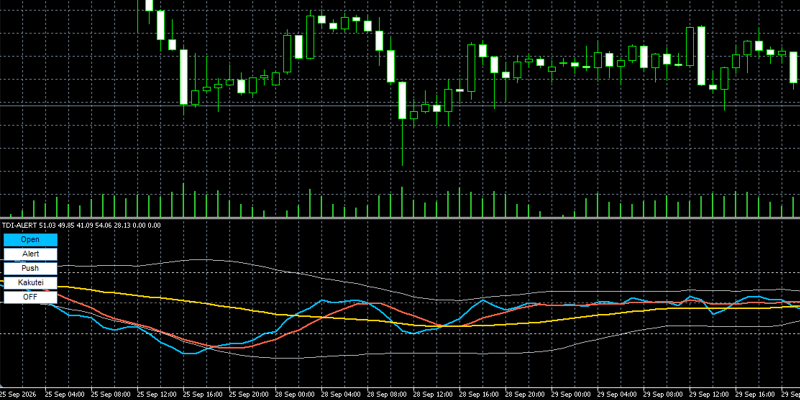Click the 29 Sep 12:00 time label
800x400 pixels.
click(708, 394)
